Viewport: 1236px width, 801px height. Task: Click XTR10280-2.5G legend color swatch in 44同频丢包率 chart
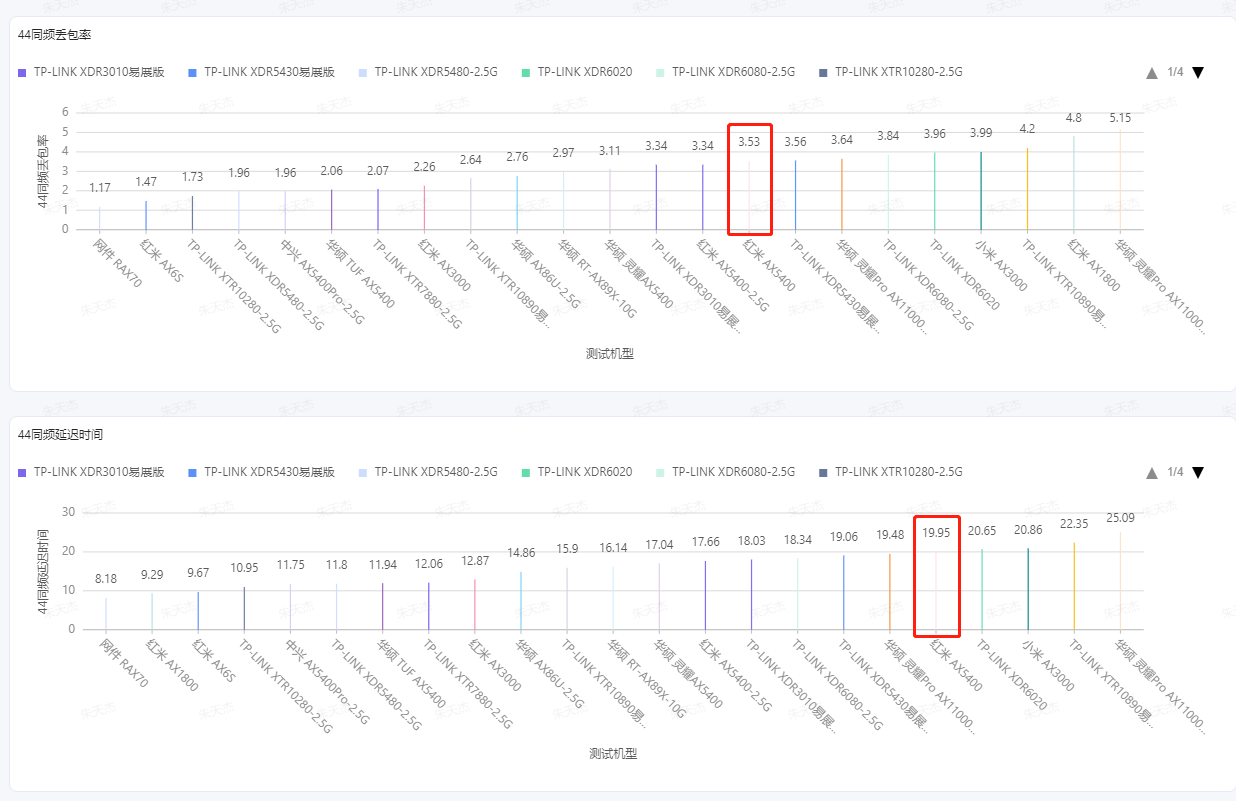[x=823, y=72]
